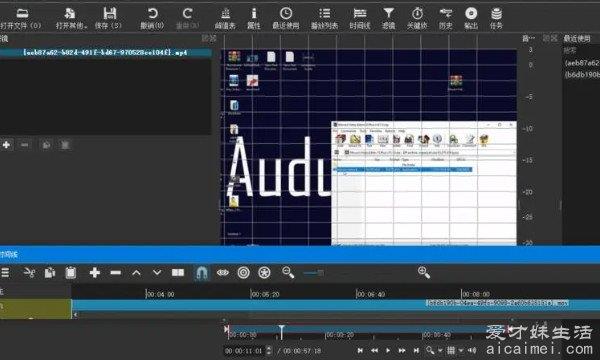The width and height of the screenshot is (600, 360).
Task: Show the 播放列表 playlist panel from toolbar
Action: (324, 18)
